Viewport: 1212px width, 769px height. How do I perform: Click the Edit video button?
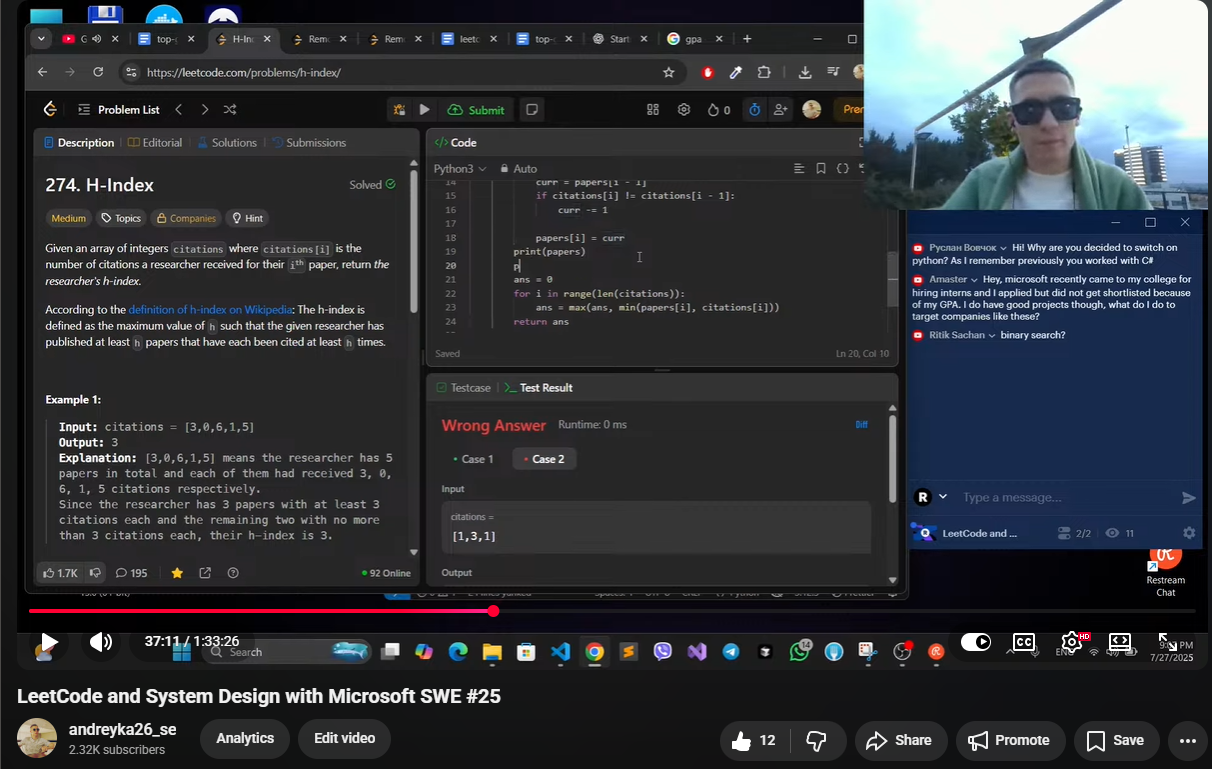[x=344, y=738]
